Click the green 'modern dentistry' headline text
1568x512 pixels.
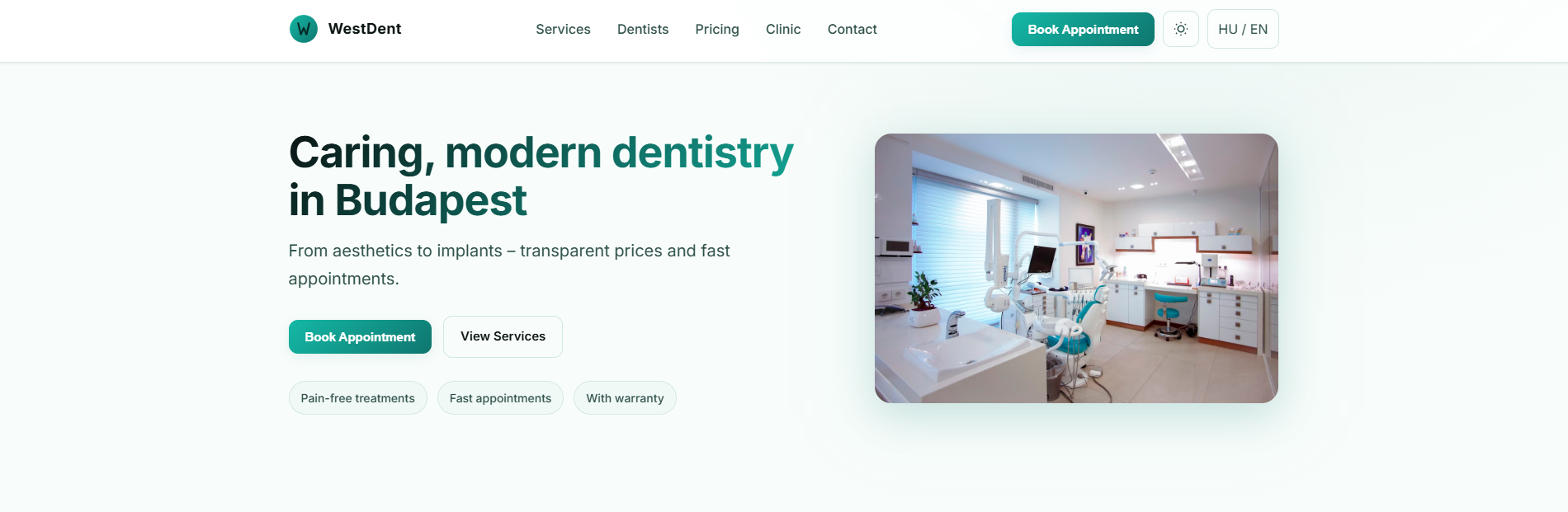click(619, 153)
